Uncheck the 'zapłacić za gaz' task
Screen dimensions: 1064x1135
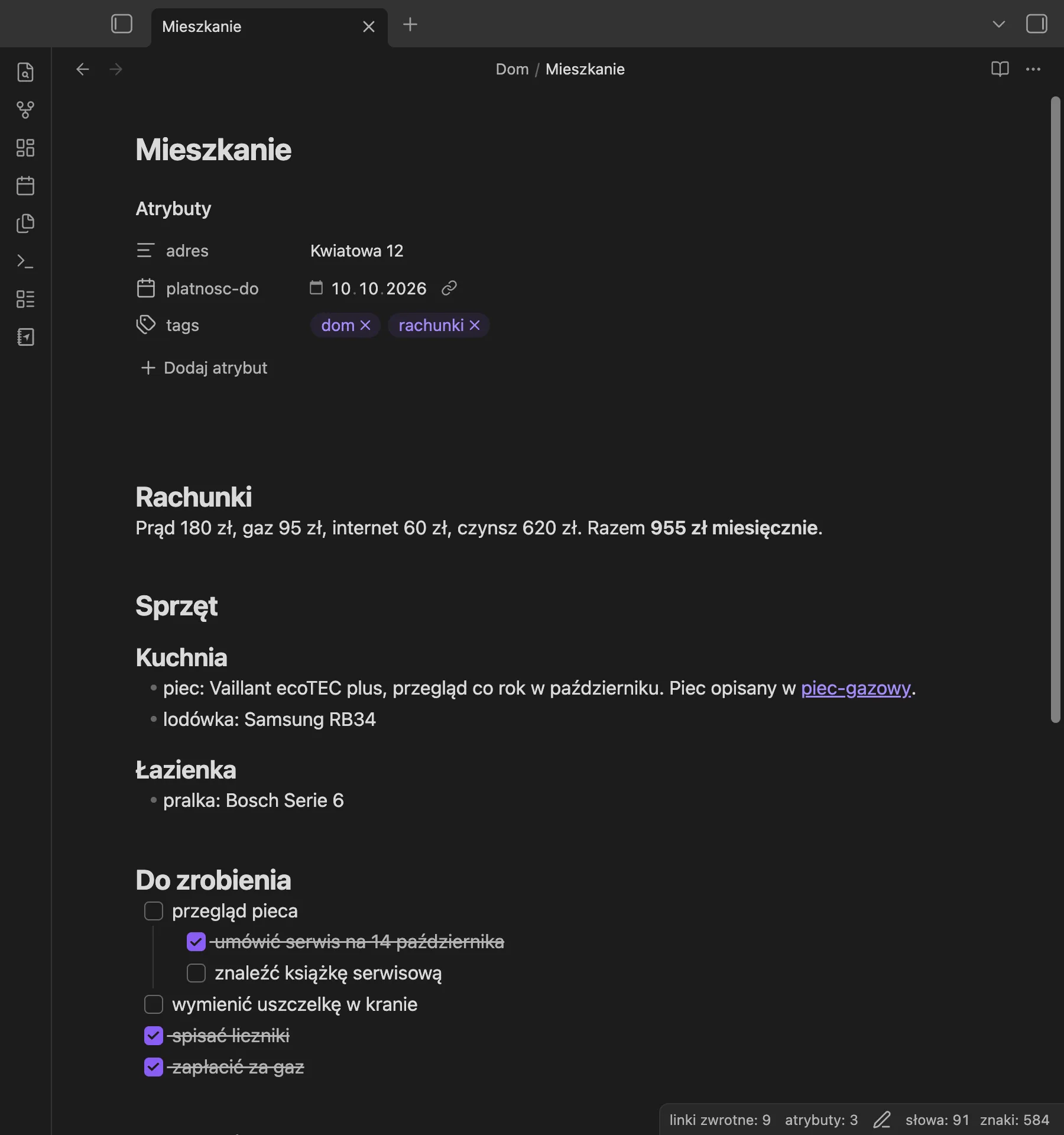(154, 1067)
